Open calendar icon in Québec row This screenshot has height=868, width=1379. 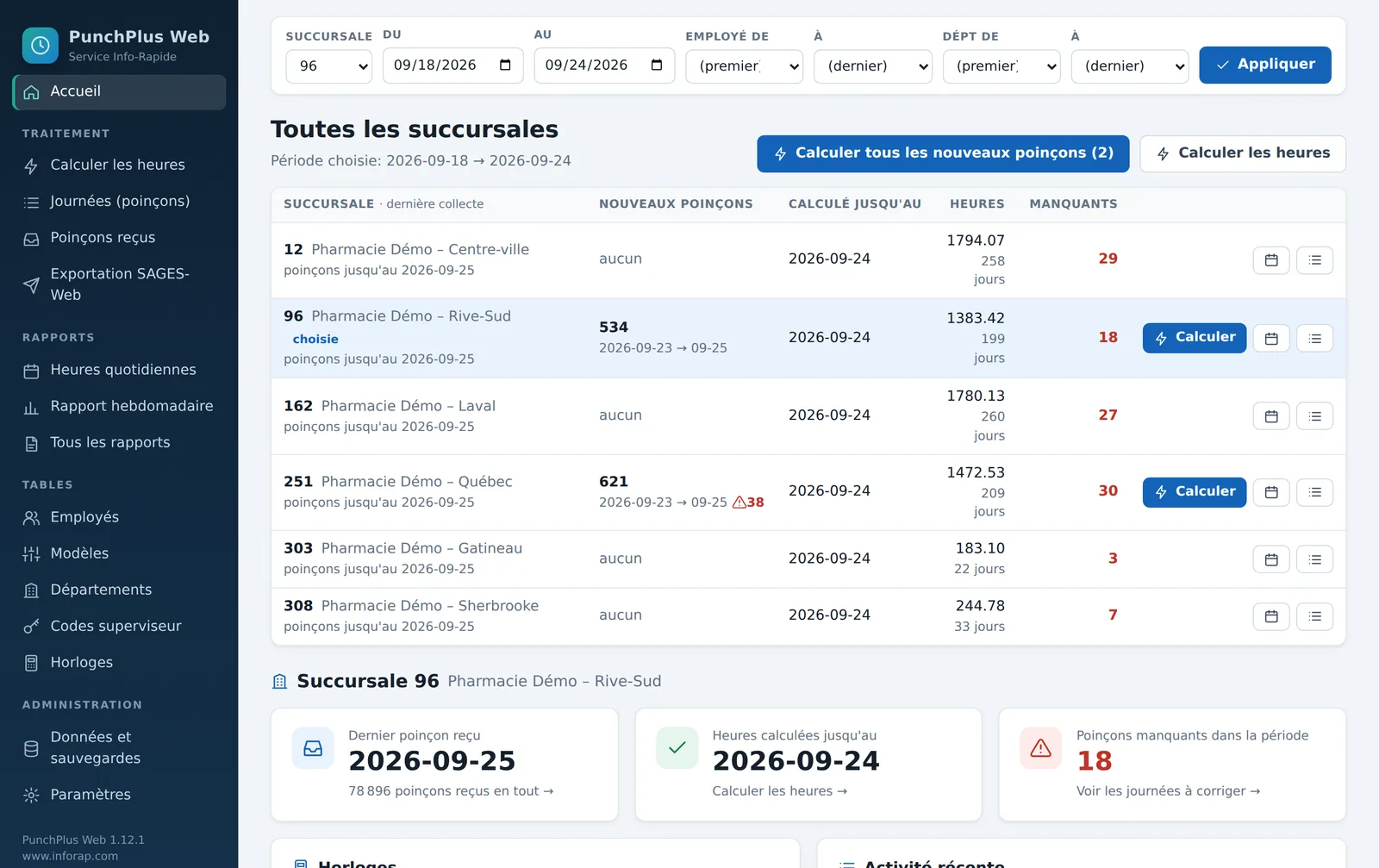tap(1271, 492)
